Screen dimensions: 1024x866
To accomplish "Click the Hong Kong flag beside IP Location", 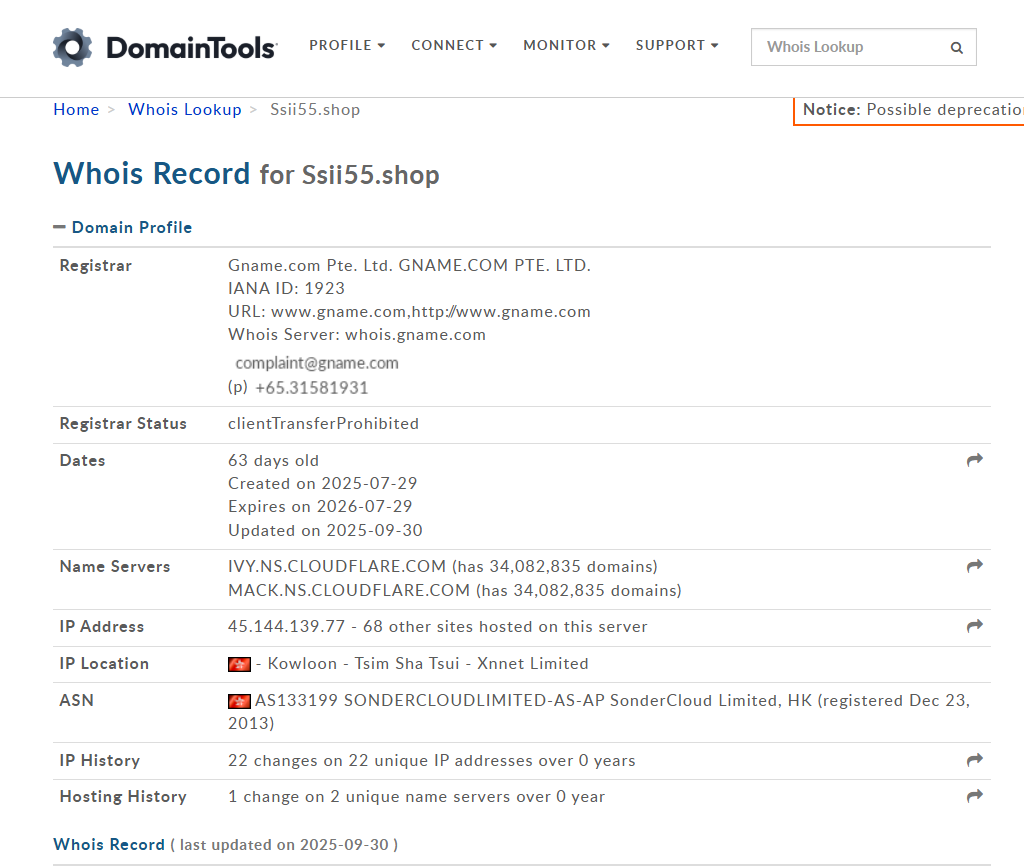I will 239,664.
